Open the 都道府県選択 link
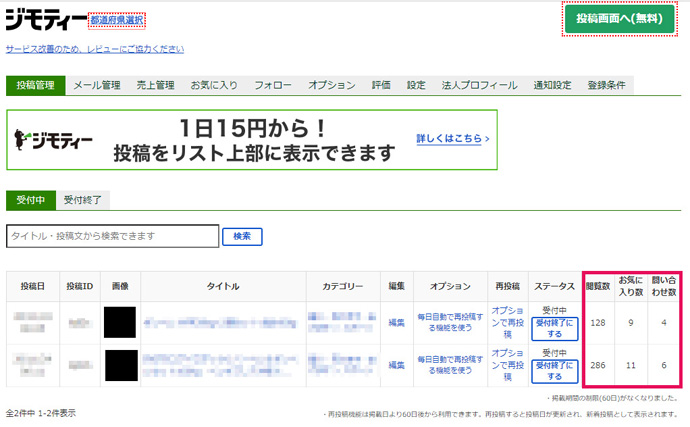Screen dimensions: 690x427 tap(117, 20)
